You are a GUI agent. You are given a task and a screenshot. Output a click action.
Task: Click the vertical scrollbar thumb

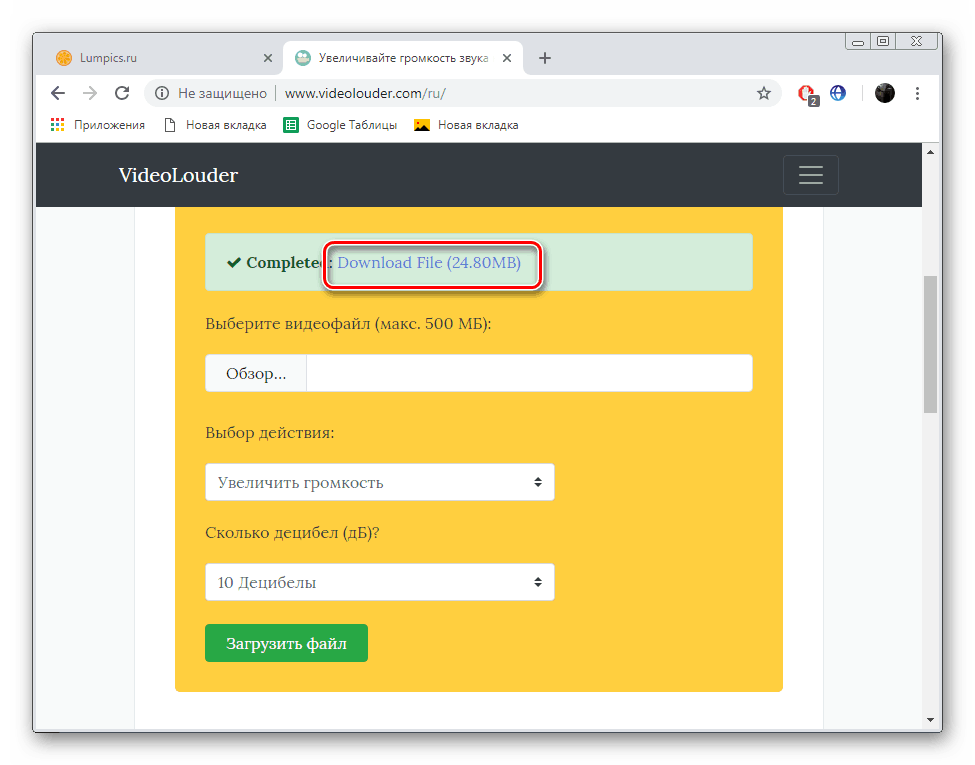click(930, 344)
